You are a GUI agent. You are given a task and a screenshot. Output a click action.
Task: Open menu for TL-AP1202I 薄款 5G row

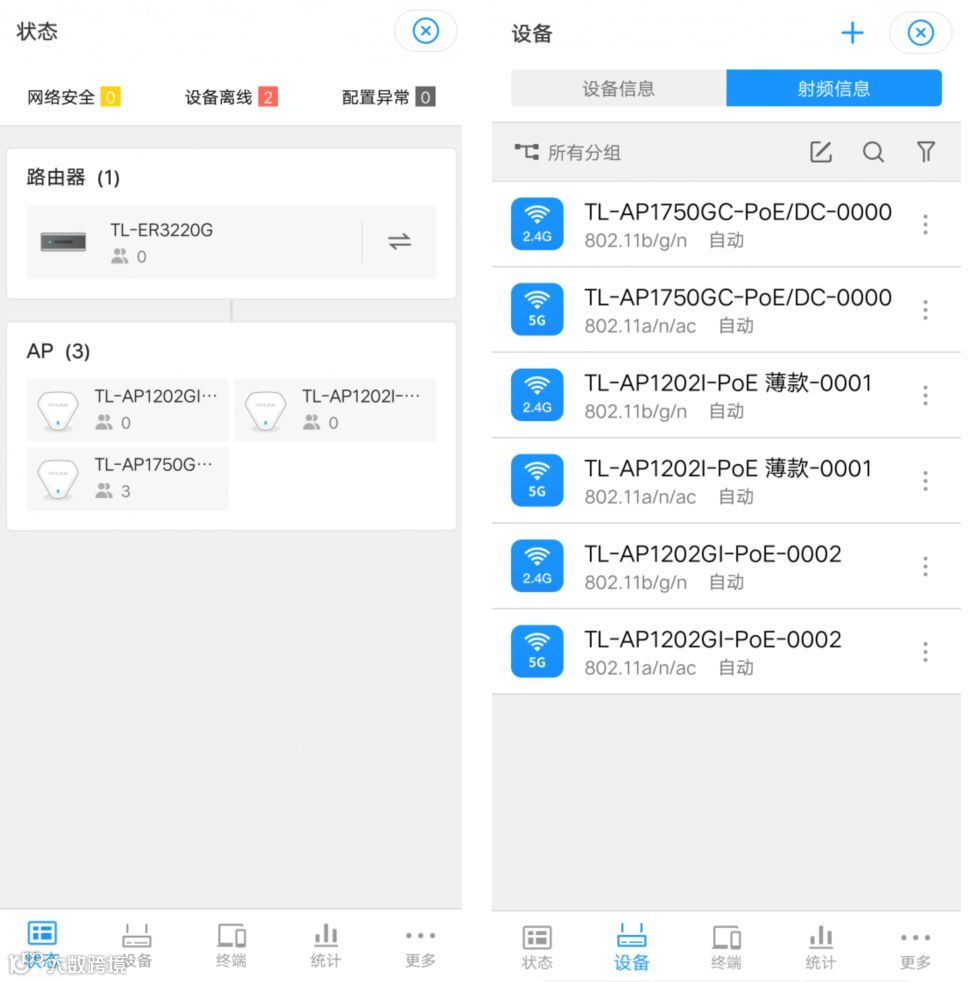click(x=925, y=481)
